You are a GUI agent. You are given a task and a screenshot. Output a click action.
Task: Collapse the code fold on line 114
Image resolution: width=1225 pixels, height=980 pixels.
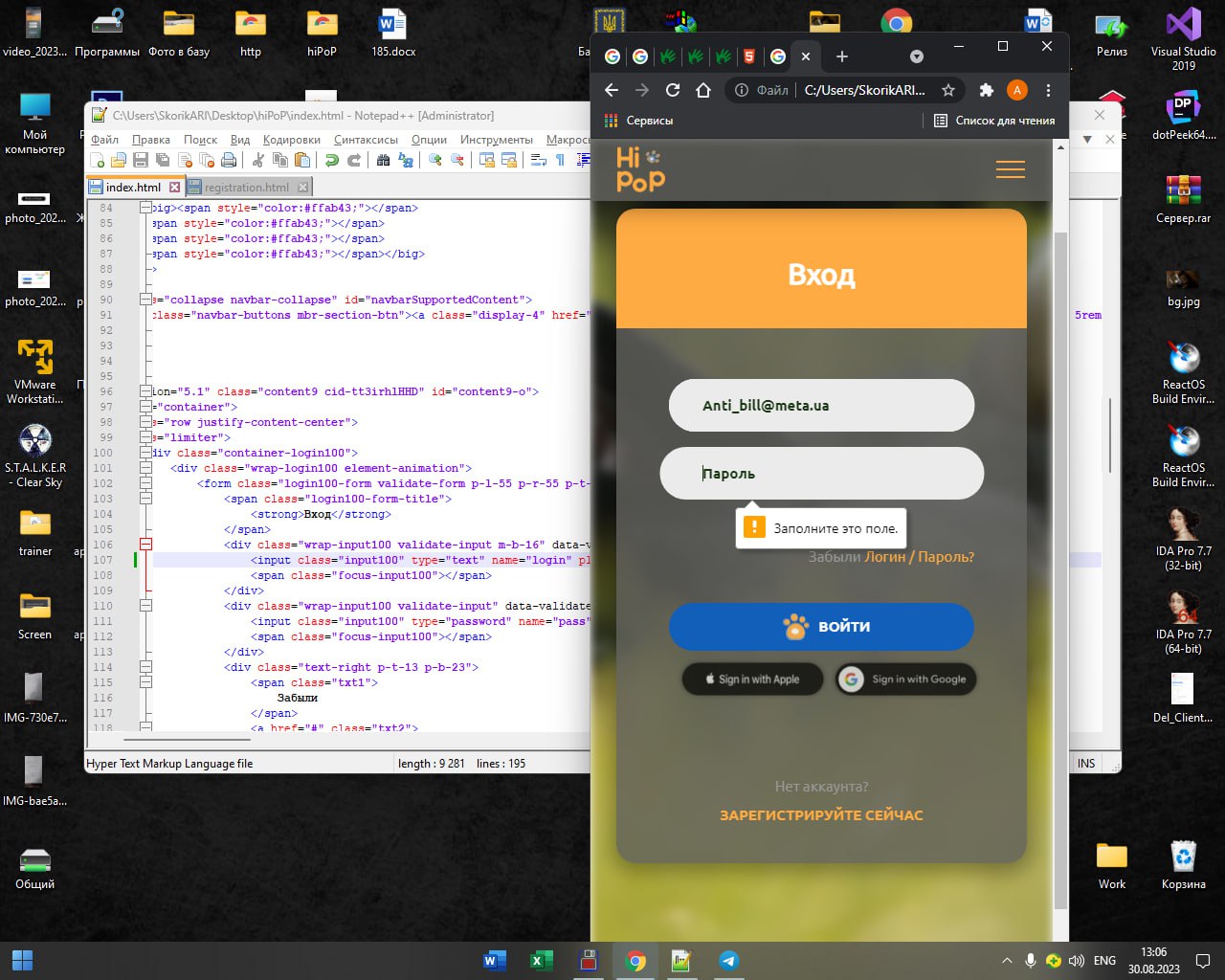(x=145, y=667)
